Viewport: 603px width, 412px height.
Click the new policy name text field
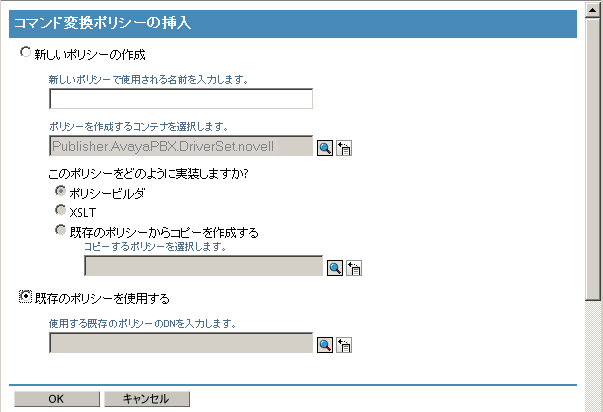(x=180, y=99)
